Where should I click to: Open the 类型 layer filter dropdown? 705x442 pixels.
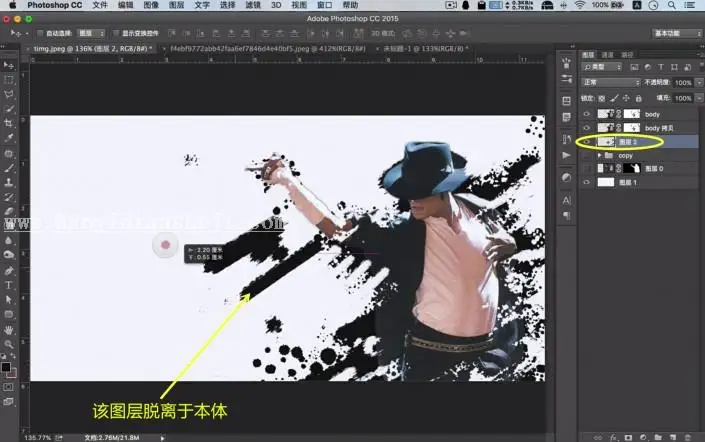602,67
